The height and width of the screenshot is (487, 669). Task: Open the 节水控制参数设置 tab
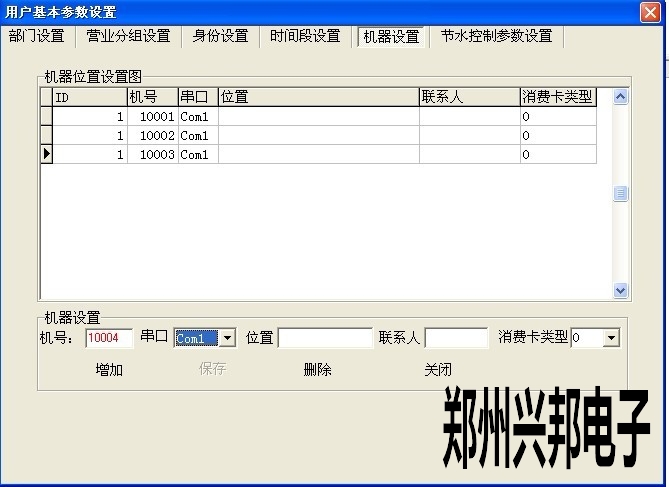click(496, 36)
